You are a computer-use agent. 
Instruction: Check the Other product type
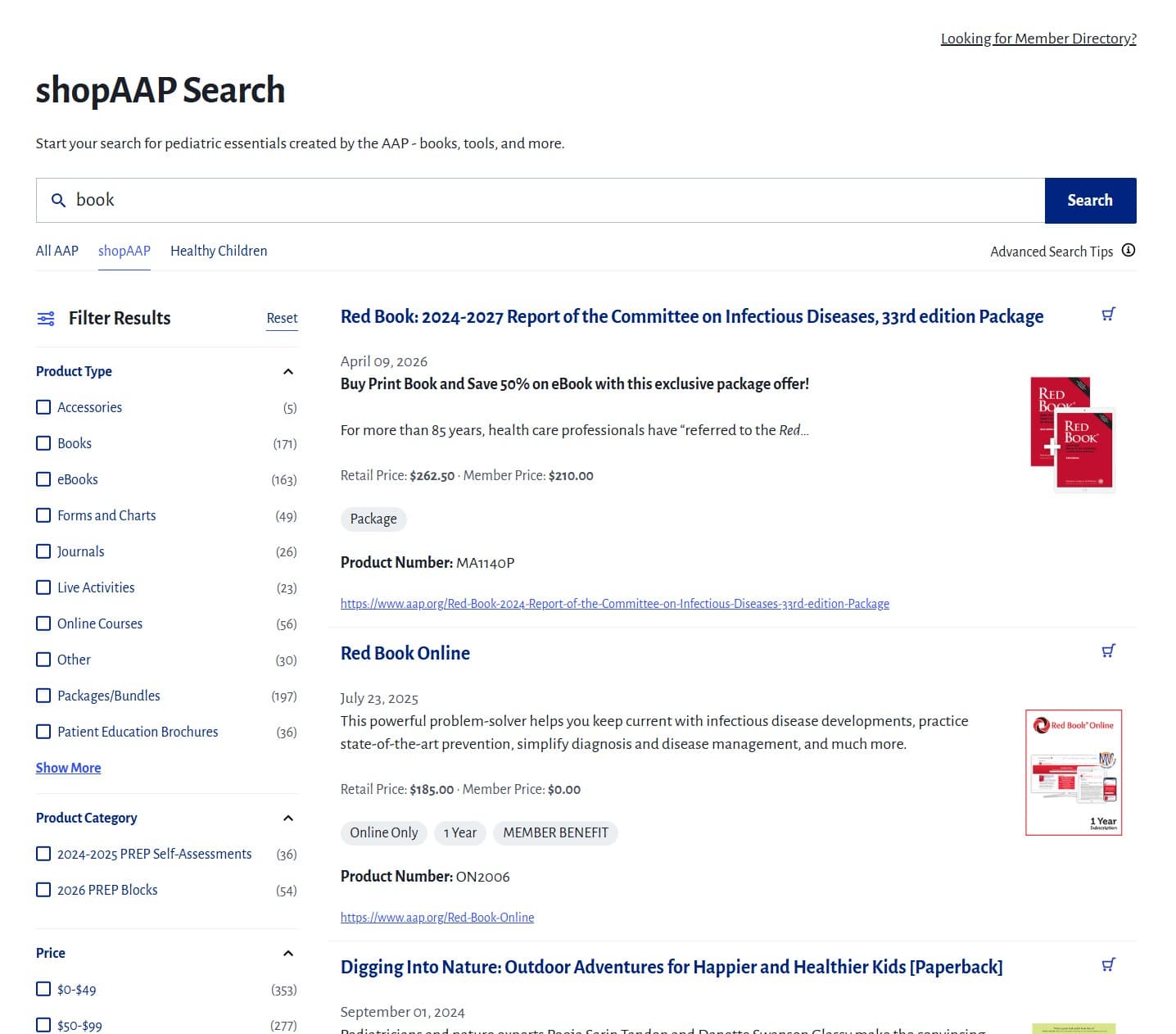[43, 660]
